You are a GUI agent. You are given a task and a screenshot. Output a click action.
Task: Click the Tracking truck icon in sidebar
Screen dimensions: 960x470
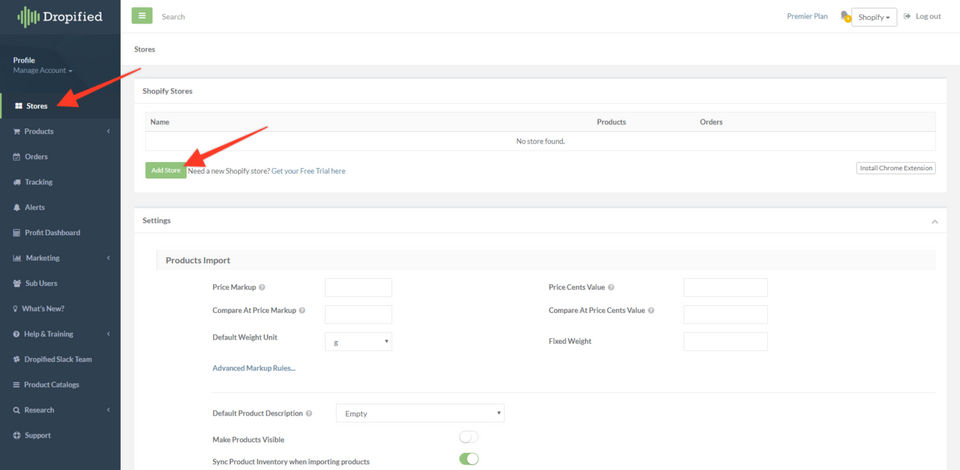coord(17,182)
